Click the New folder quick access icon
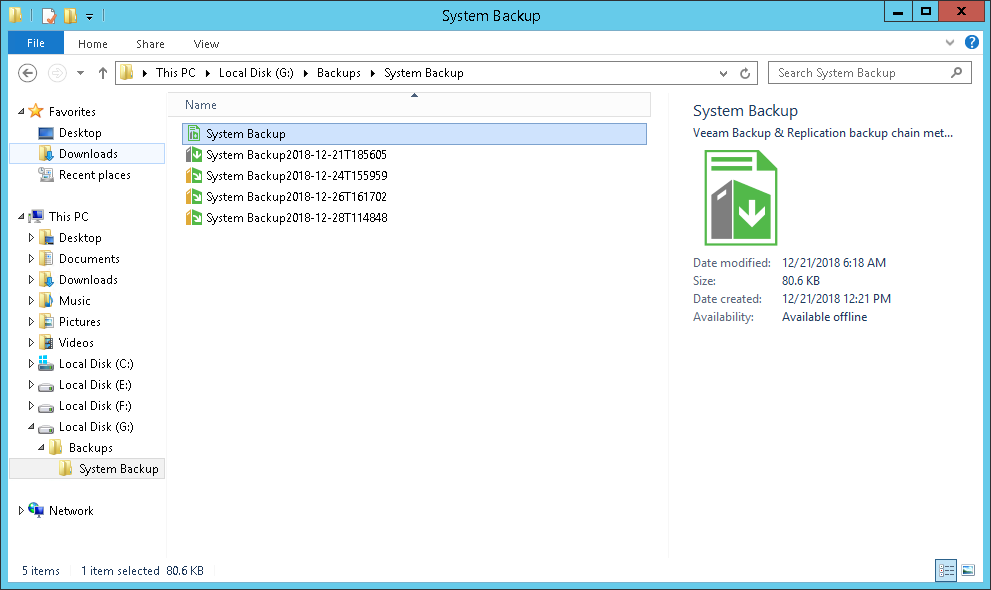Image resolution: width=991 pixels, height=590 pixels. coord(70,15)
